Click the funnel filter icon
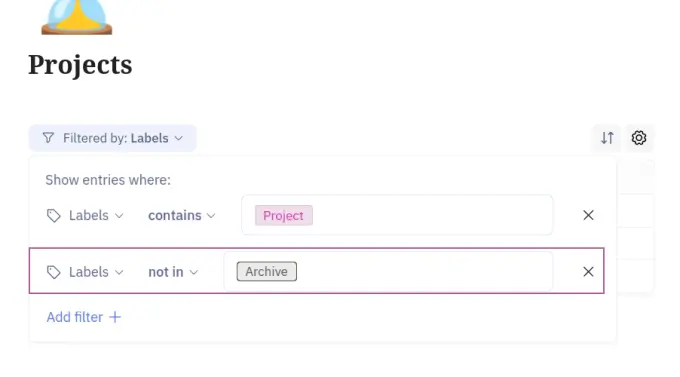The height and width of the screenshot is (377, 680). tap(48, 138)
